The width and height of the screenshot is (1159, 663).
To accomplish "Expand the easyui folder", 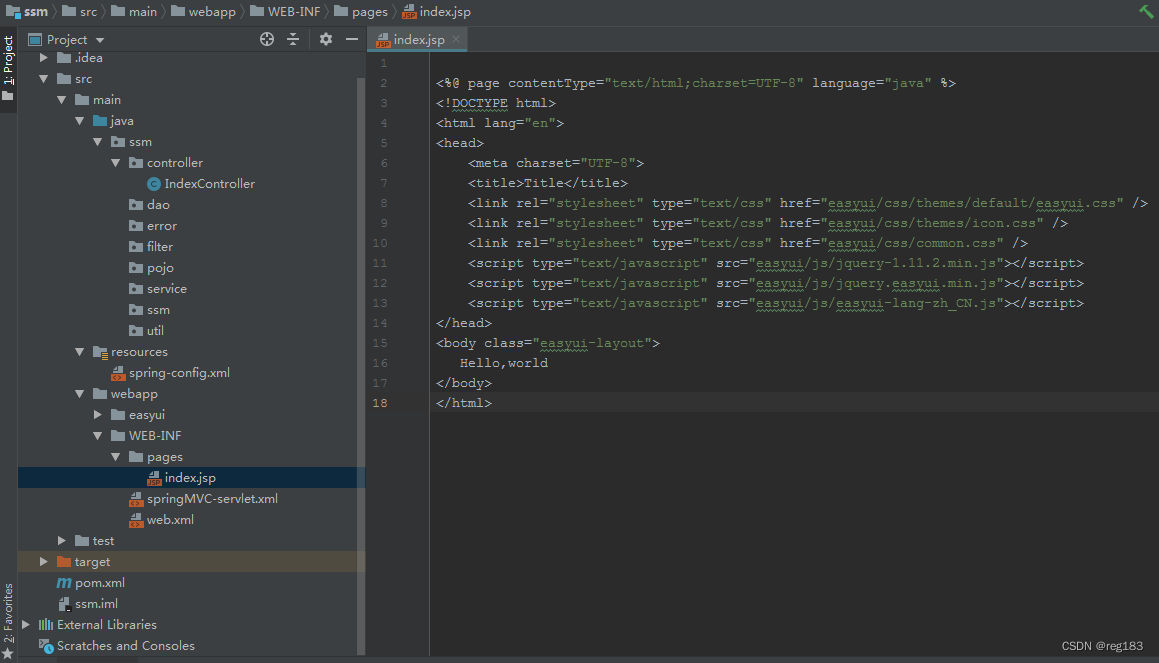I will [x=98, y=415].
